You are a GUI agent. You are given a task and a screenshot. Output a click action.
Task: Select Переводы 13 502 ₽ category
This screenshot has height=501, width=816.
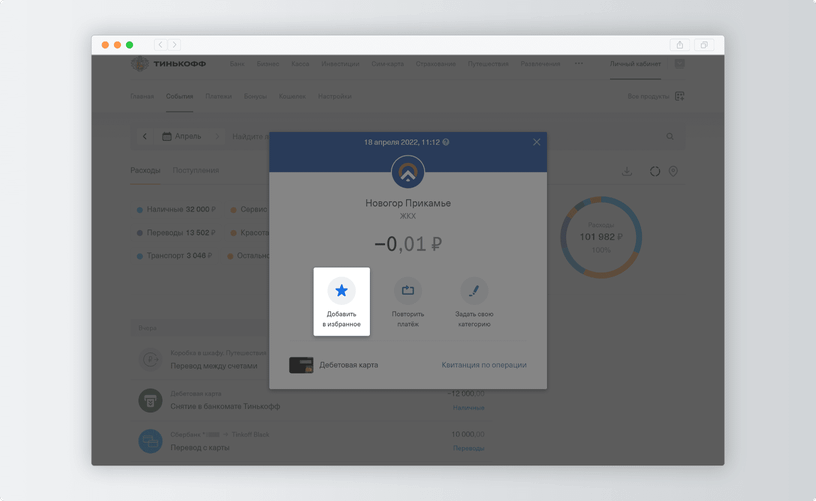[x=176, y=233]
